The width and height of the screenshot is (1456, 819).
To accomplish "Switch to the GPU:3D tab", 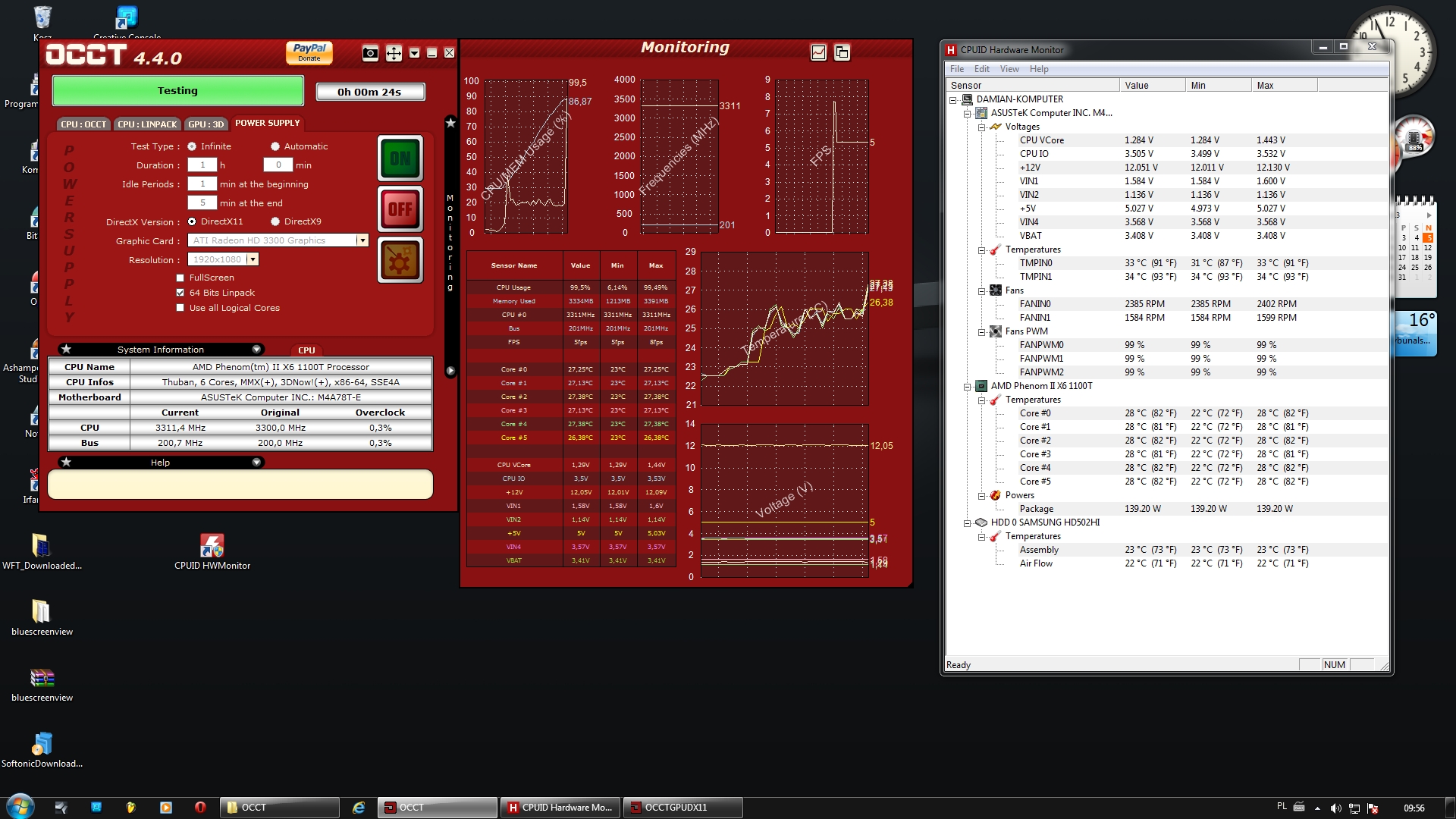I will pyautogui.click(x=206, y=124).
